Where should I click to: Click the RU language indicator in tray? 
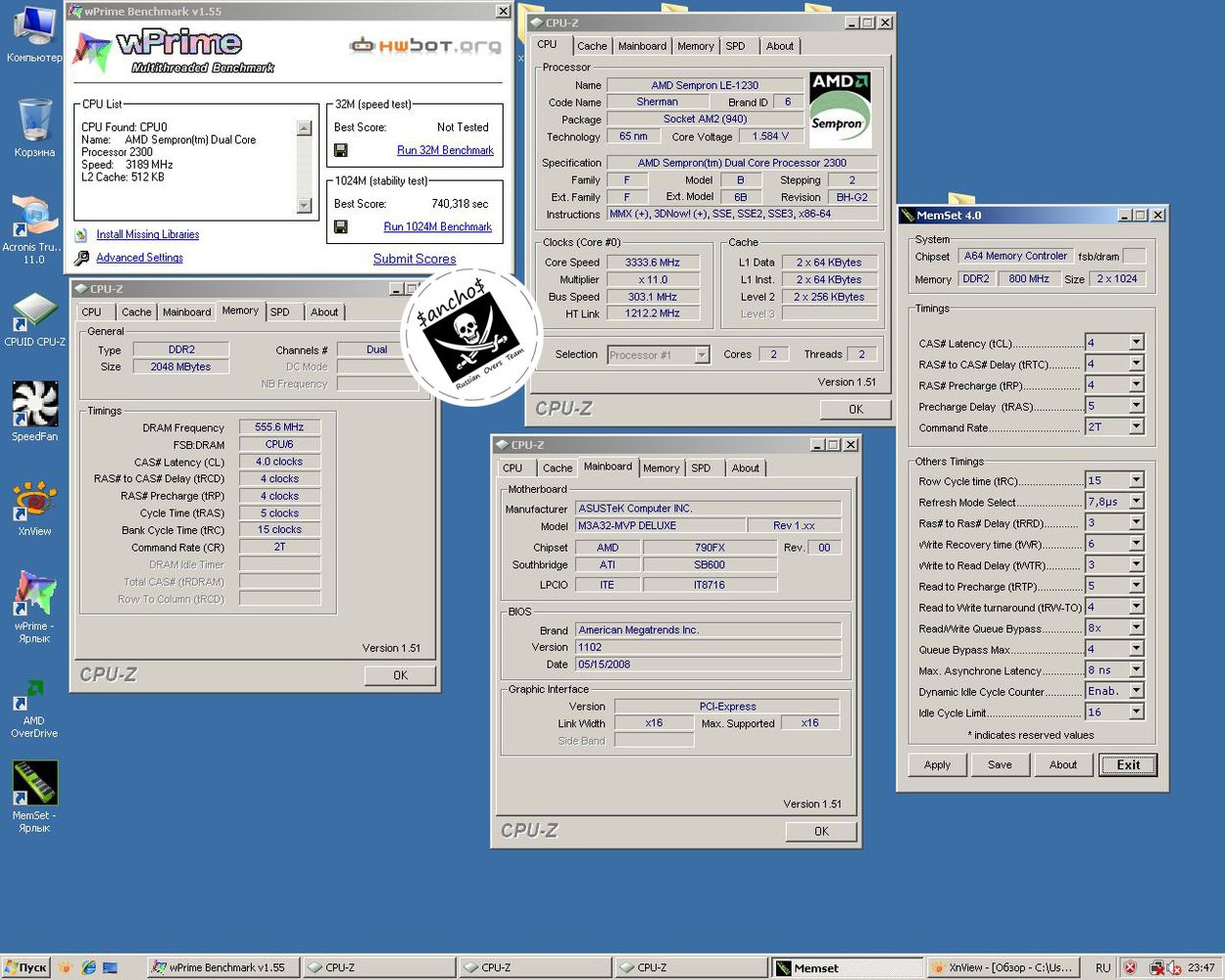[1103, 967]
